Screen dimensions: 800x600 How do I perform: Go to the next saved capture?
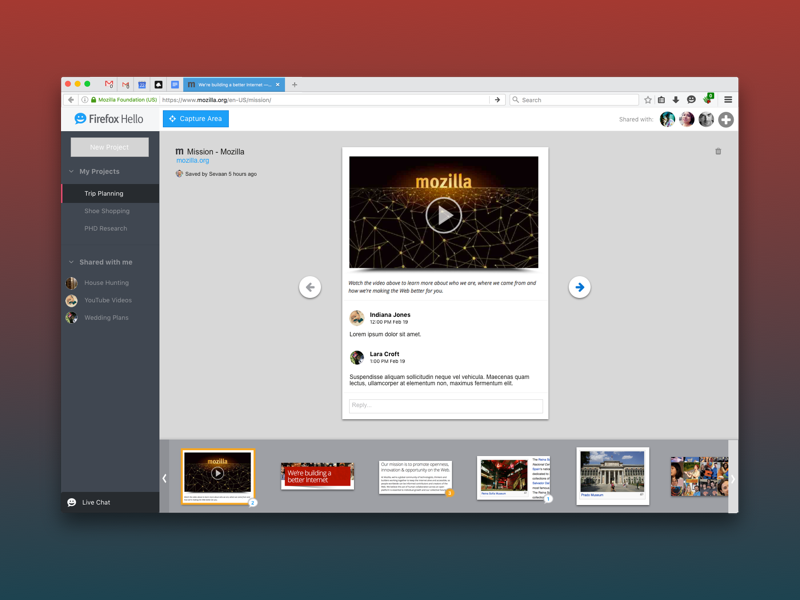580,287
